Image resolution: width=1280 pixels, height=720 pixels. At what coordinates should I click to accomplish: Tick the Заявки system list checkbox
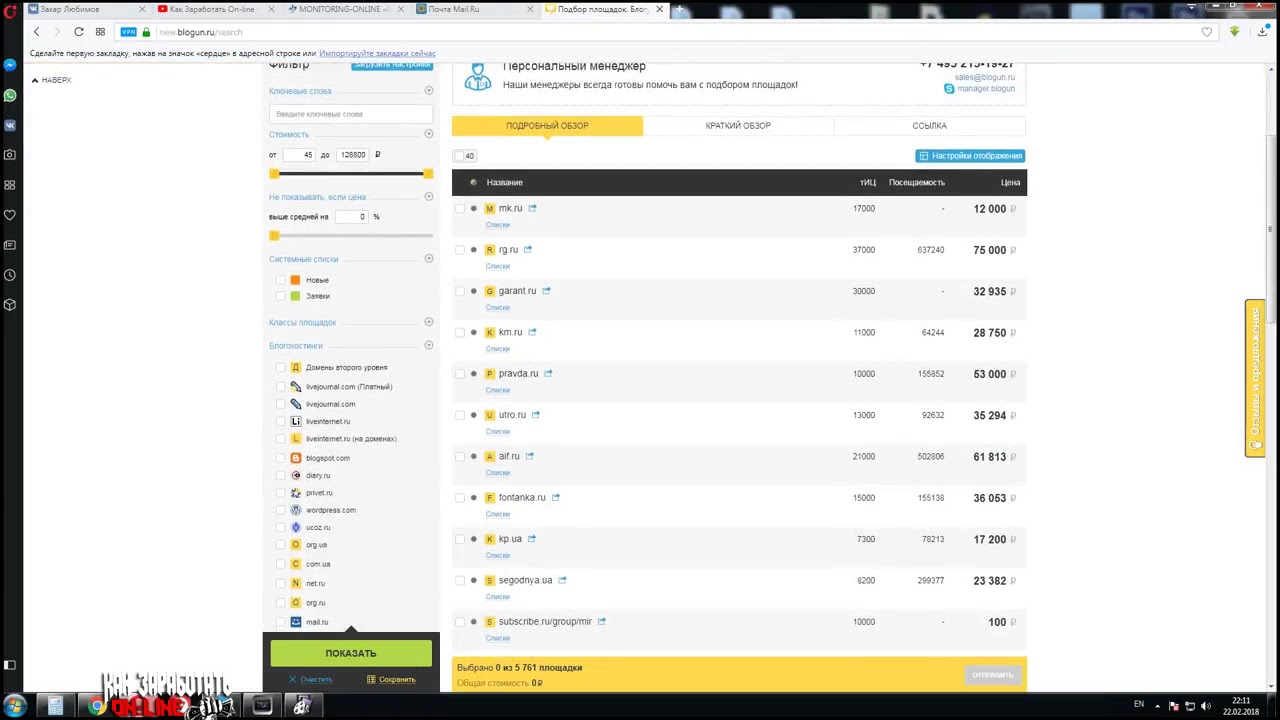pyautogui.click(x=280, y=296)
